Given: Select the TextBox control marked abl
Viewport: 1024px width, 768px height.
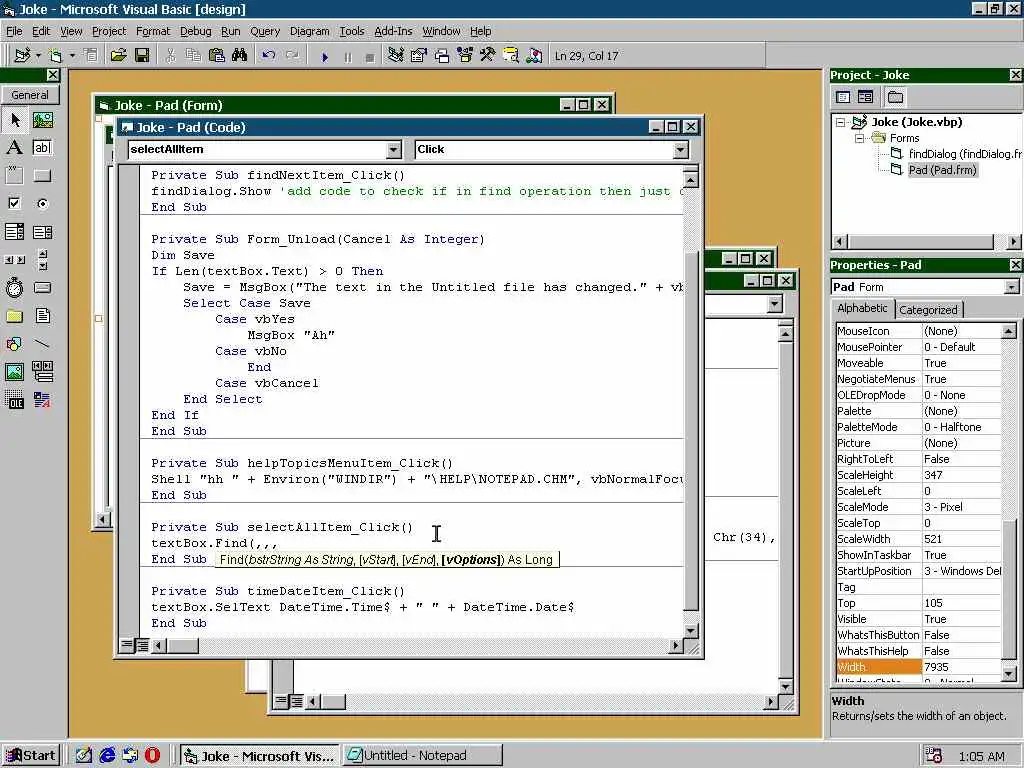Looking at the screenshot, I should [42, 148].
